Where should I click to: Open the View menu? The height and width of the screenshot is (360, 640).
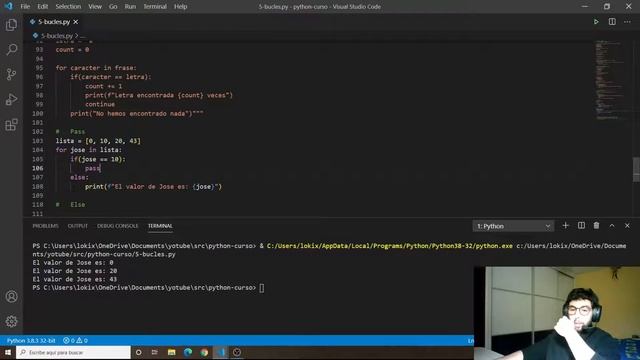[x=95, y=7]
